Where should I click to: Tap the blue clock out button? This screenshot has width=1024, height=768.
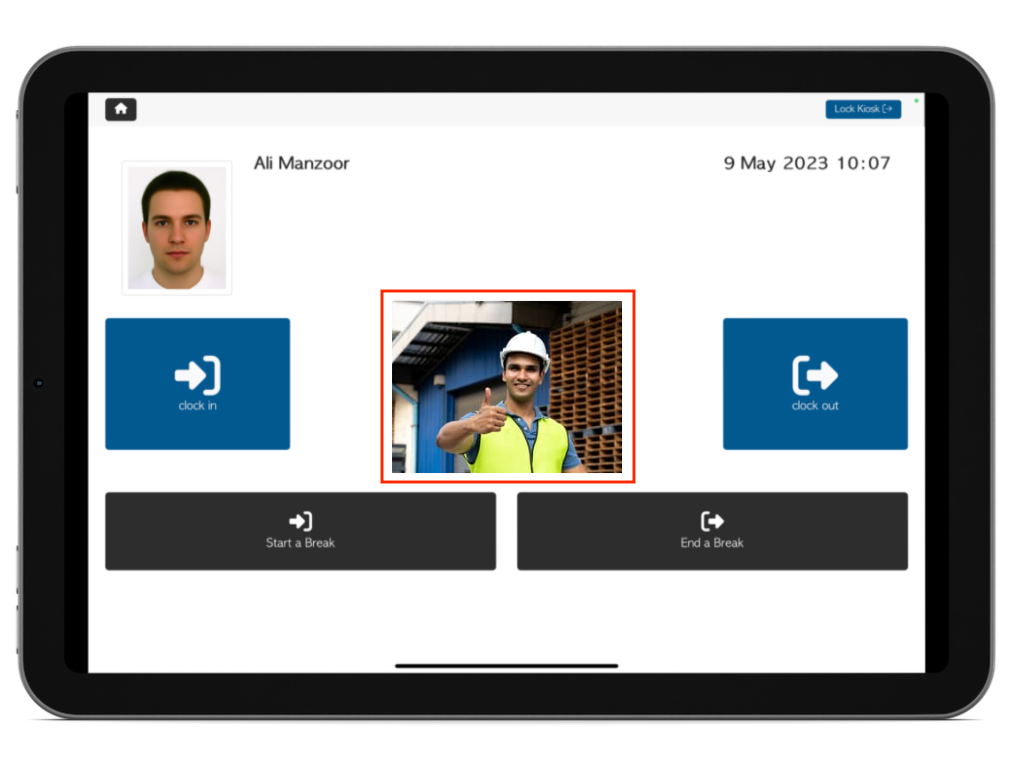815,384
